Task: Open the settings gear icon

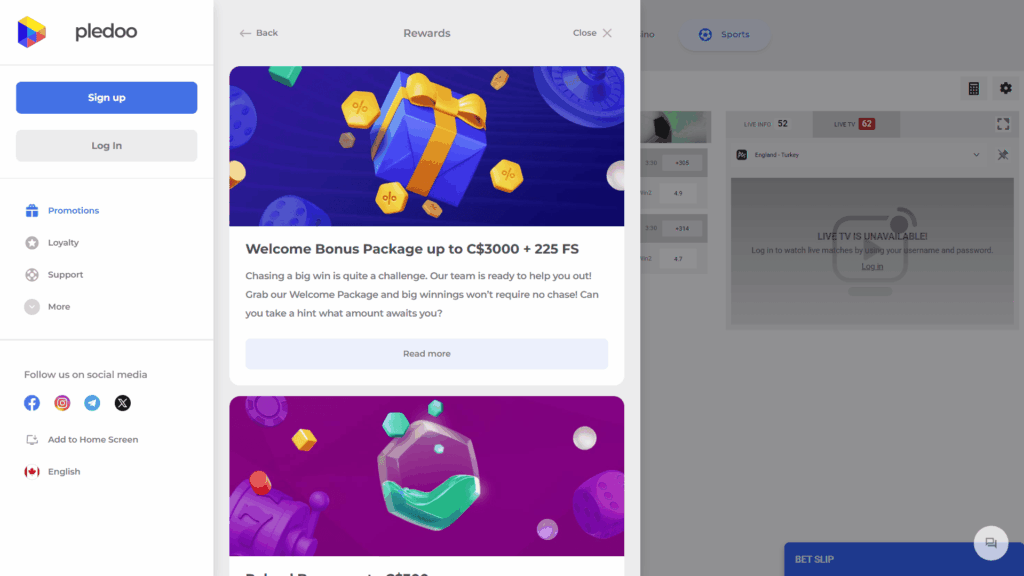Action: [1005, 89]
